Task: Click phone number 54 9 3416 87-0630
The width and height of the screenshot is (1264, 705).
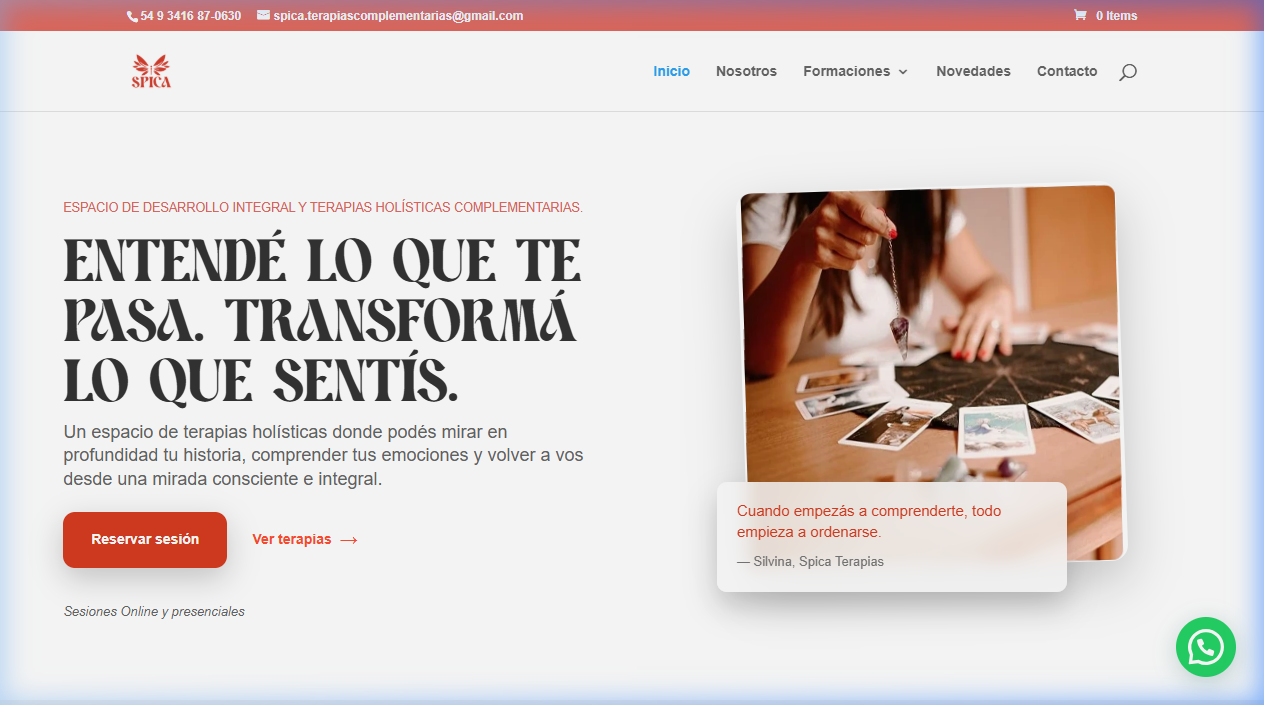Action: click(x=190, y=16)
